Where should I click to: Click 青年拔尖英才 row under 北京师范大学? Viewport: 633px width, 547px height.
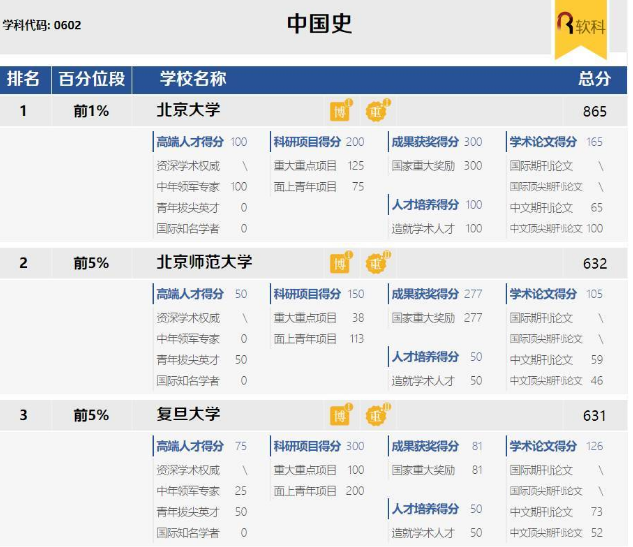202,360
